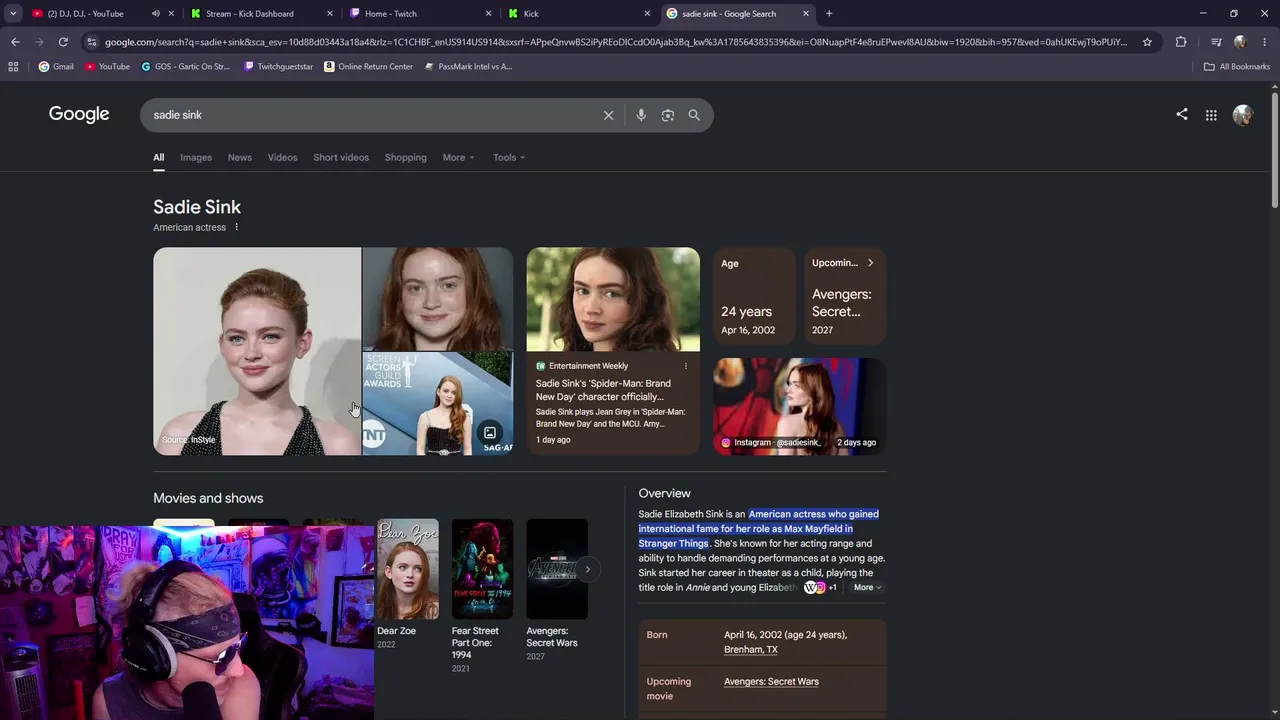Expand the Overview text with More

pyautogui.click(x=867, y=587)
